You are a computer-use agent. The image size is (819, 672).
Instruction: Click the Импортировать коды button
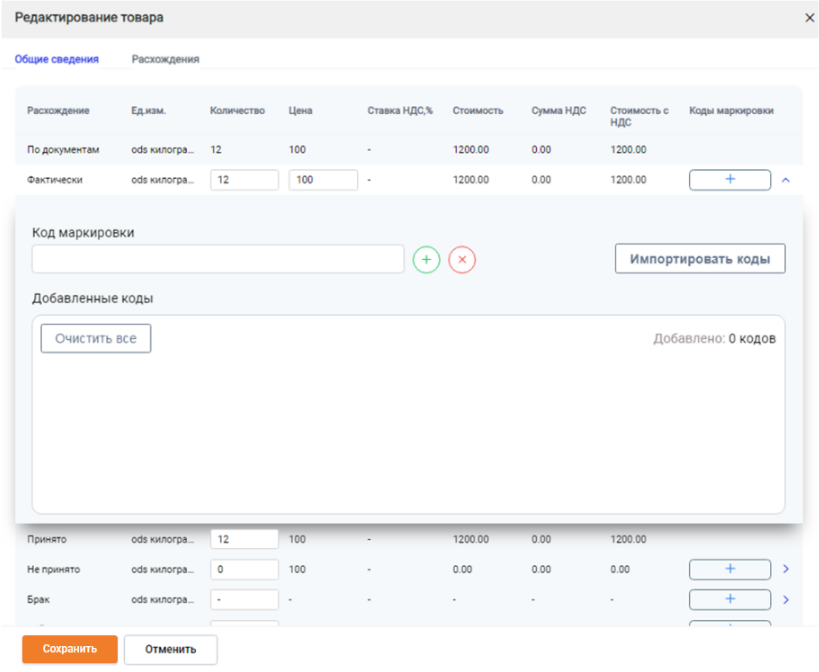click(700, 258)
